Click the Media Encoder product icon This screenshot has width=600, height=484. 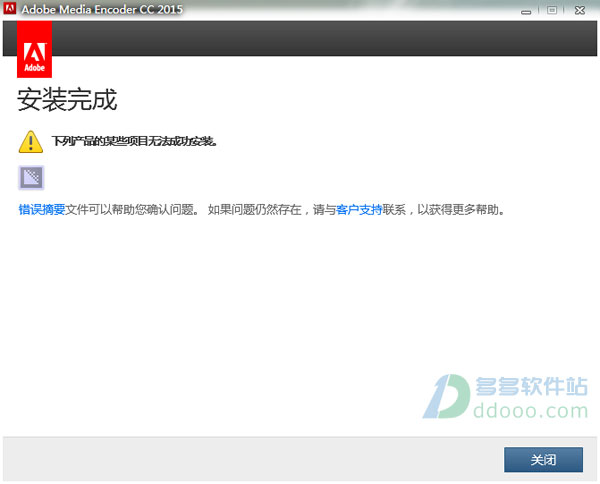point(31,178)
